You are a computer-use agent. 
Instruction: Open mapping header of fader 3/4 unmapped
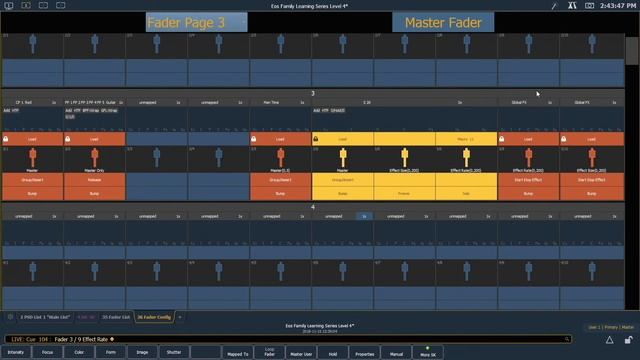pyautogui.click(x=210, y=102)
